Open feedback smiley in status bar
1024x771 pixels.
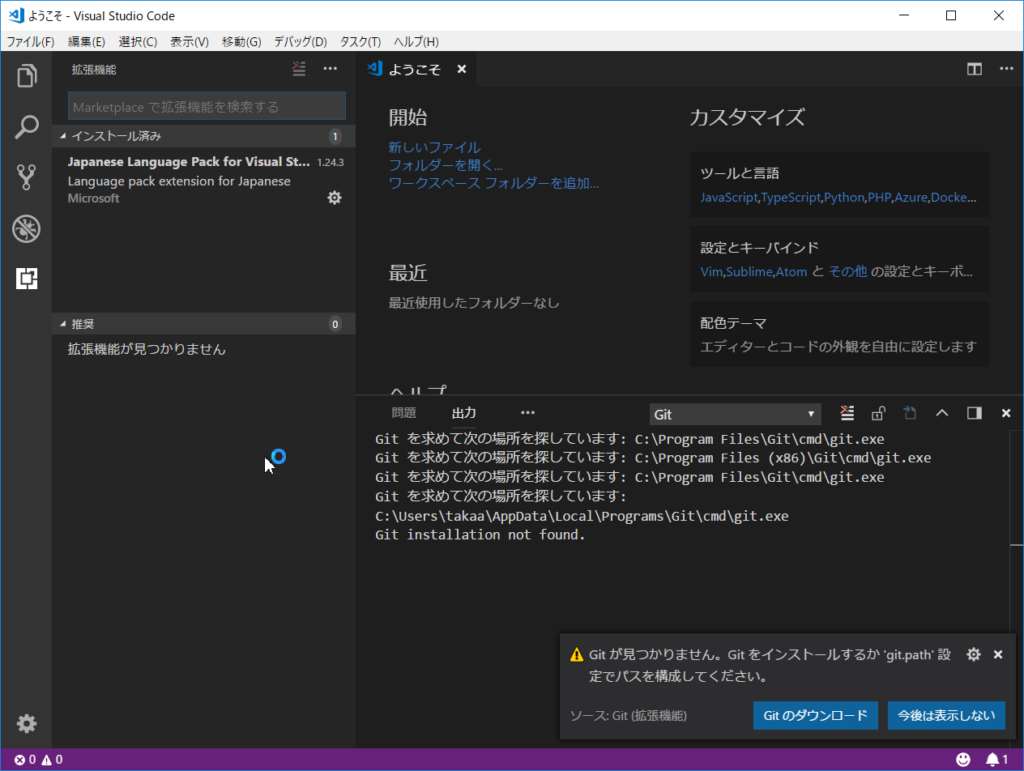tap(963, 759)
